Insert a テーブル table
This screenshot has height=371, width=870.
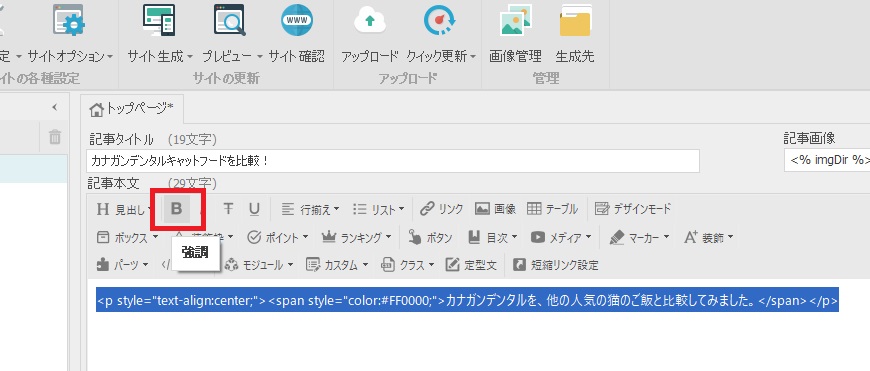coord(552,209)
